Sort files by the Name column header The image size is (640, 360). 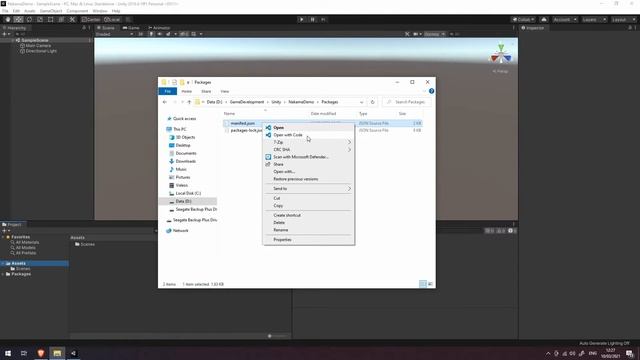coord(229,113)
